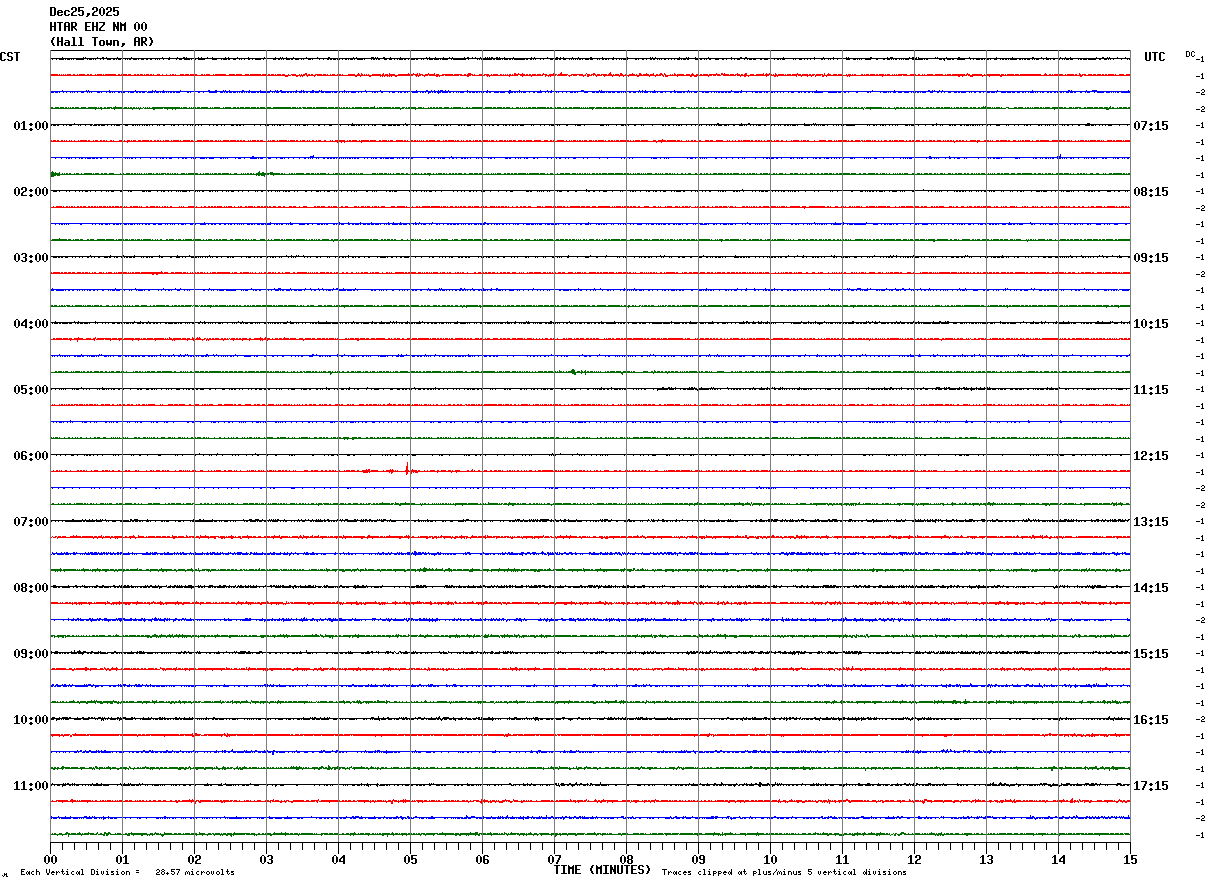Select the 01:00 CST time label
1210x886 pixels.
[x=31, y=125]
